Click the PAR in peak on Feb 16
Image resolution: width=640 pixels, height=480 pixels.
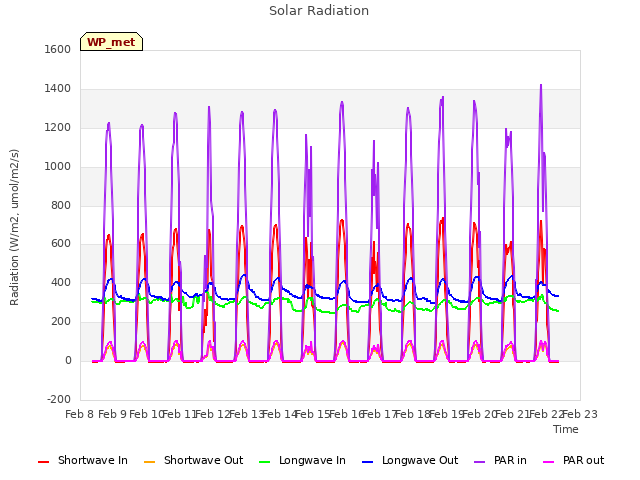[342, 103]
